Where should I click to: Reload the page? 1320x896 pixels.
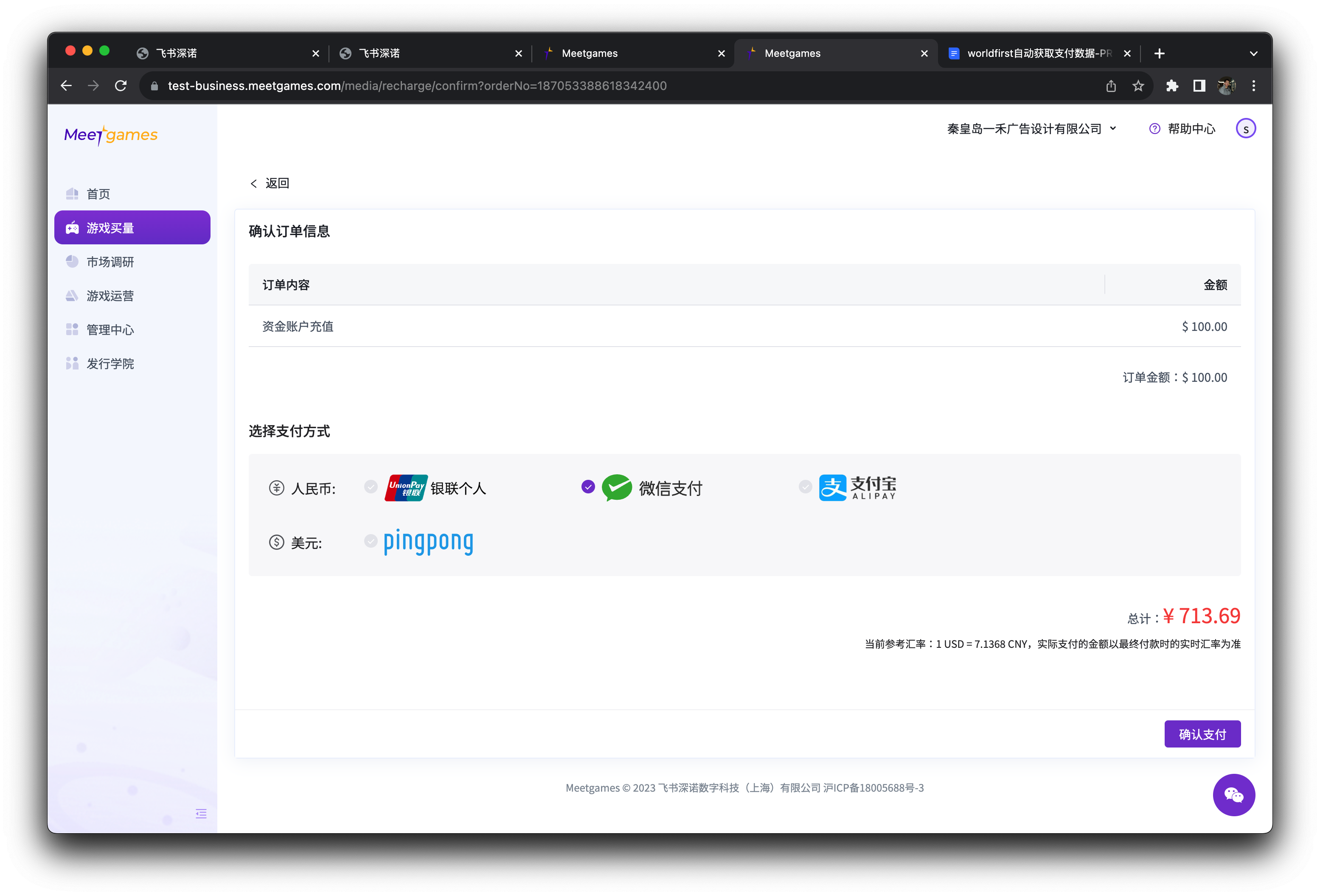pyautogui.click(x=121, y=86)
